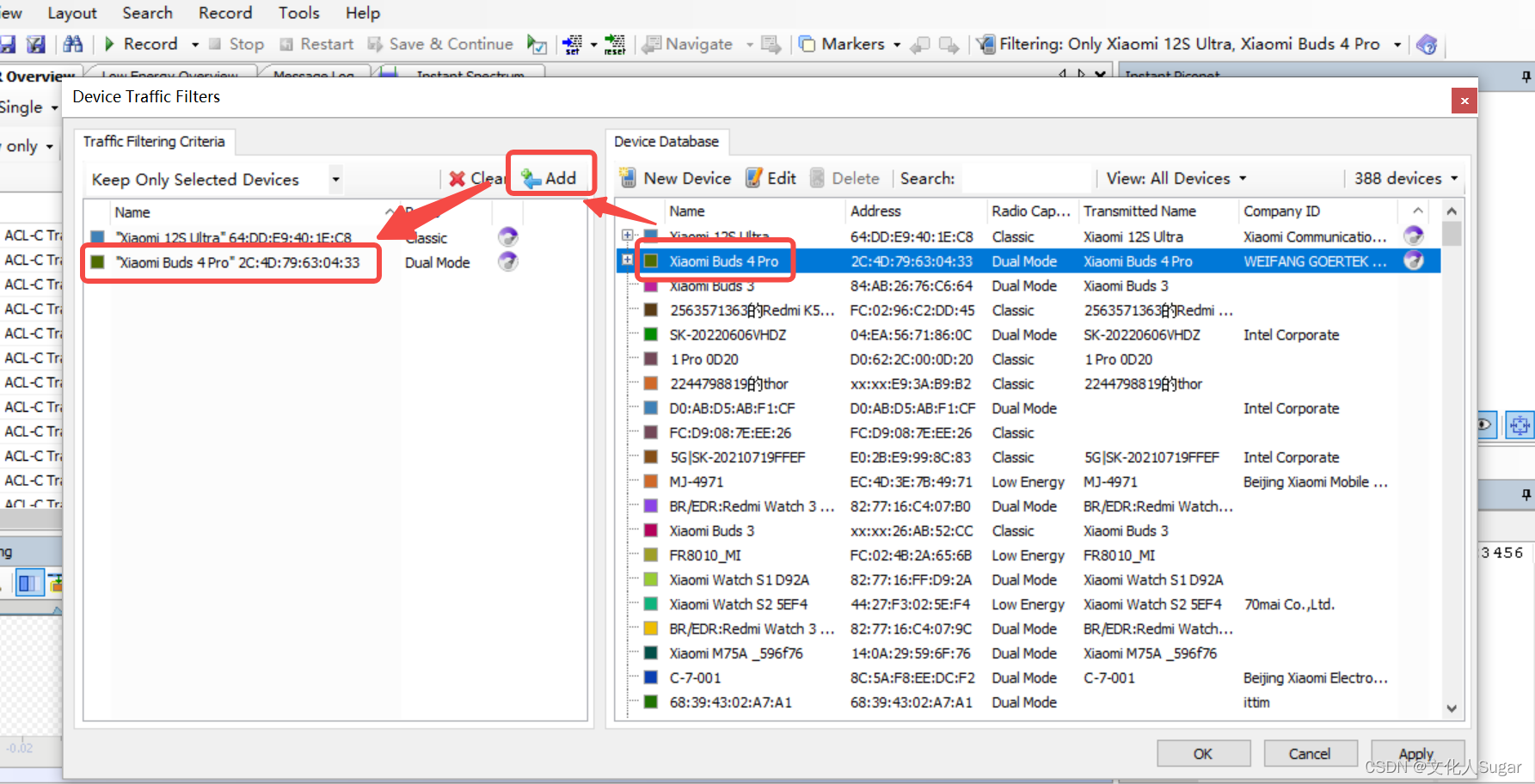
Task: Click the device filter icon at toolbar end
Action: pos(1427,45)
